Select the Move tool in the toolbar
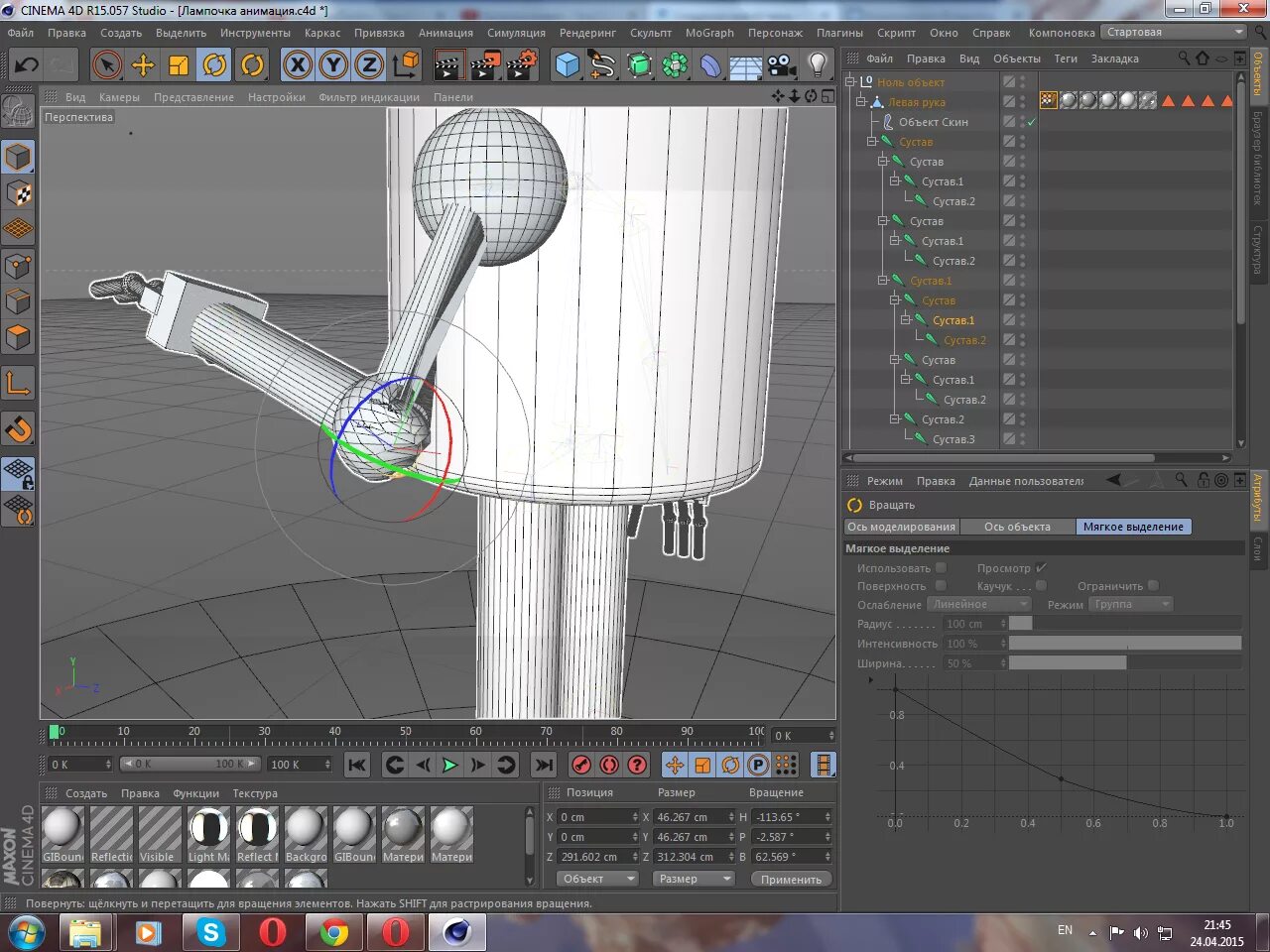 click(x=143, y=64)
